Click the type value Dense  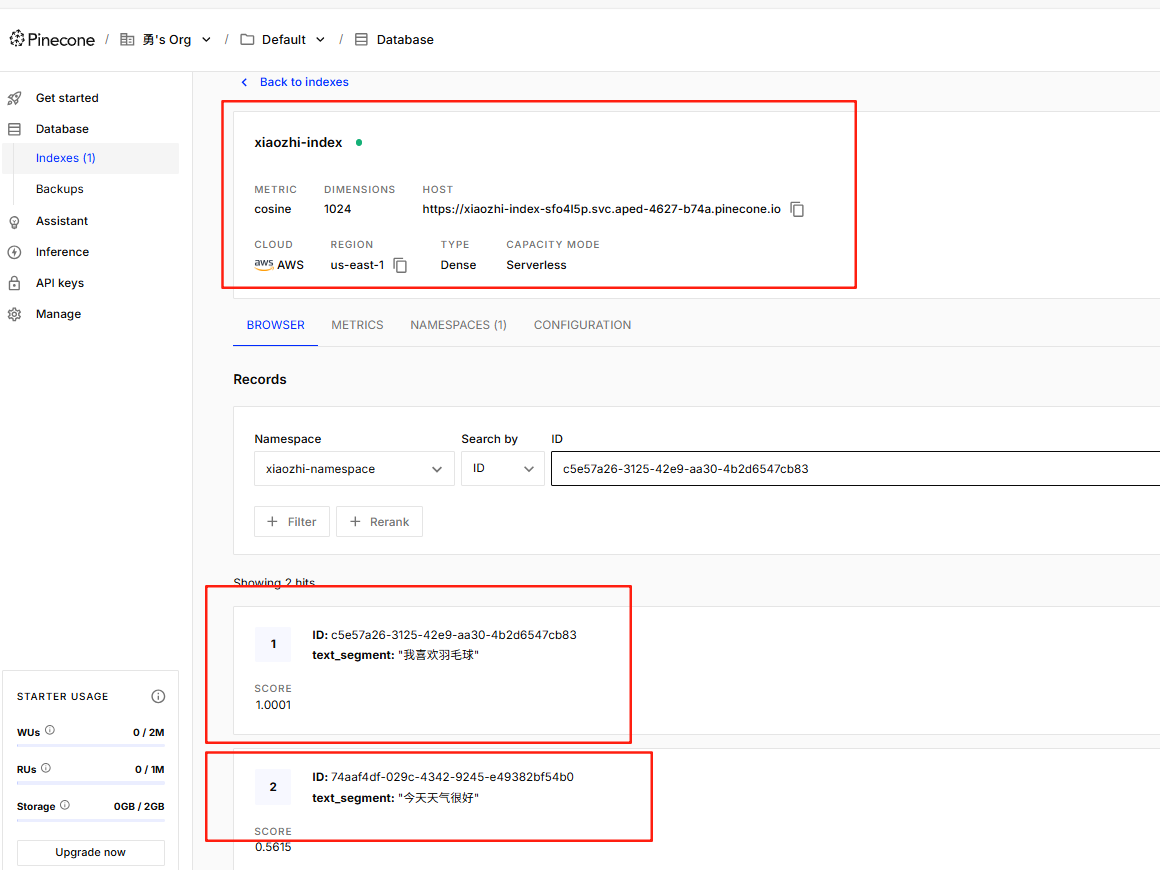(459, 265)
